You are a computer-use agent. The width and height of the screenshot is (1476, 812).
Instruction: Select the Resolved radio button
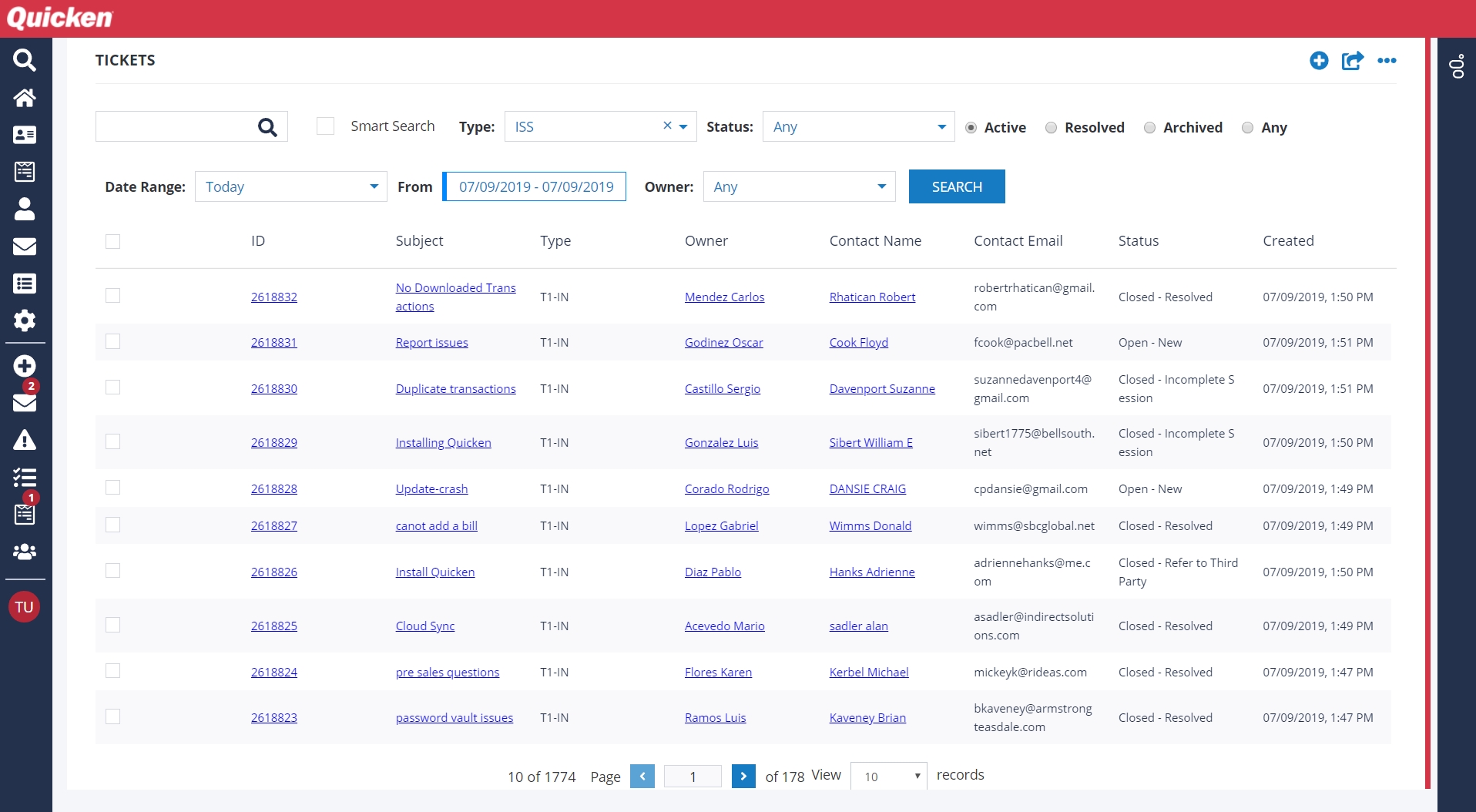(x=1051, y=128)
